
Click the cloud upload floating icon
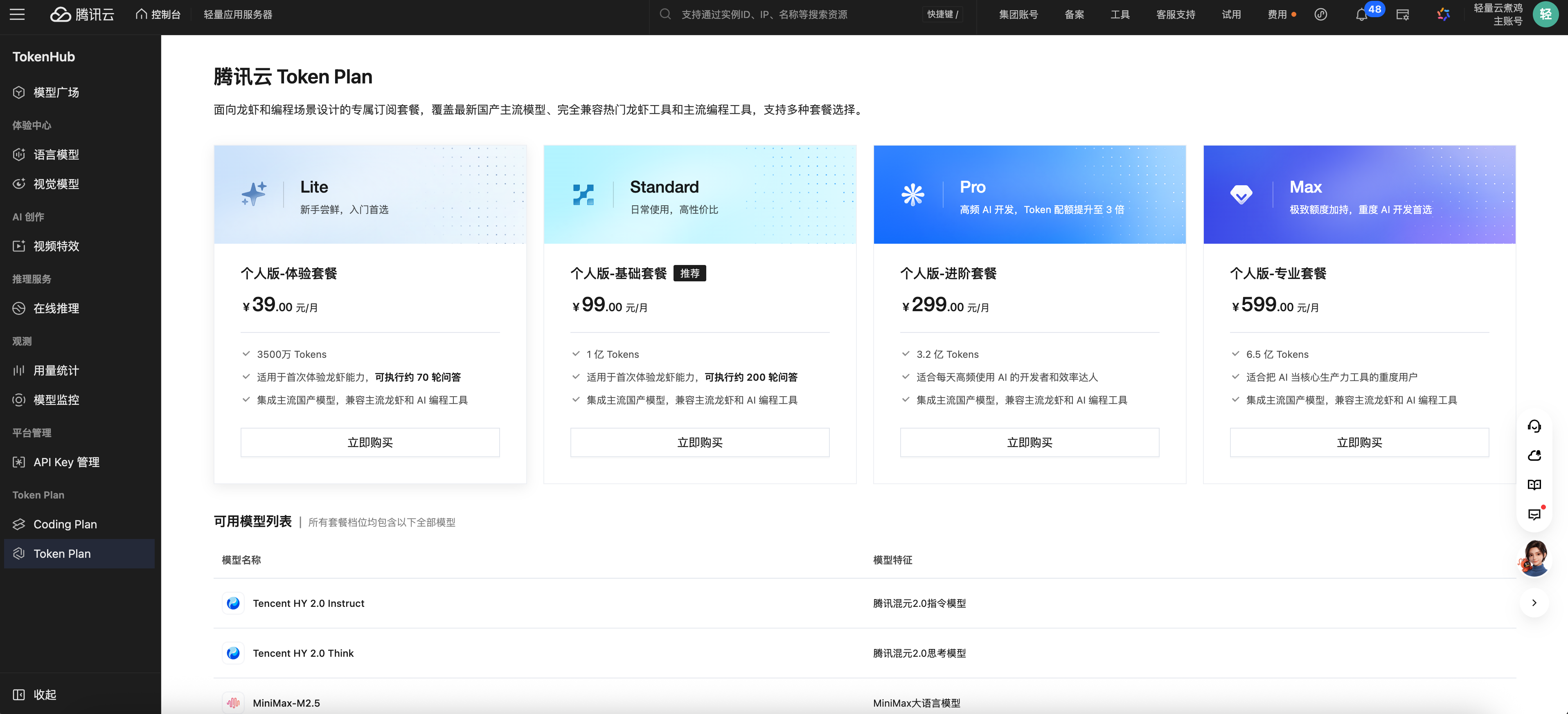point(1534,456)
